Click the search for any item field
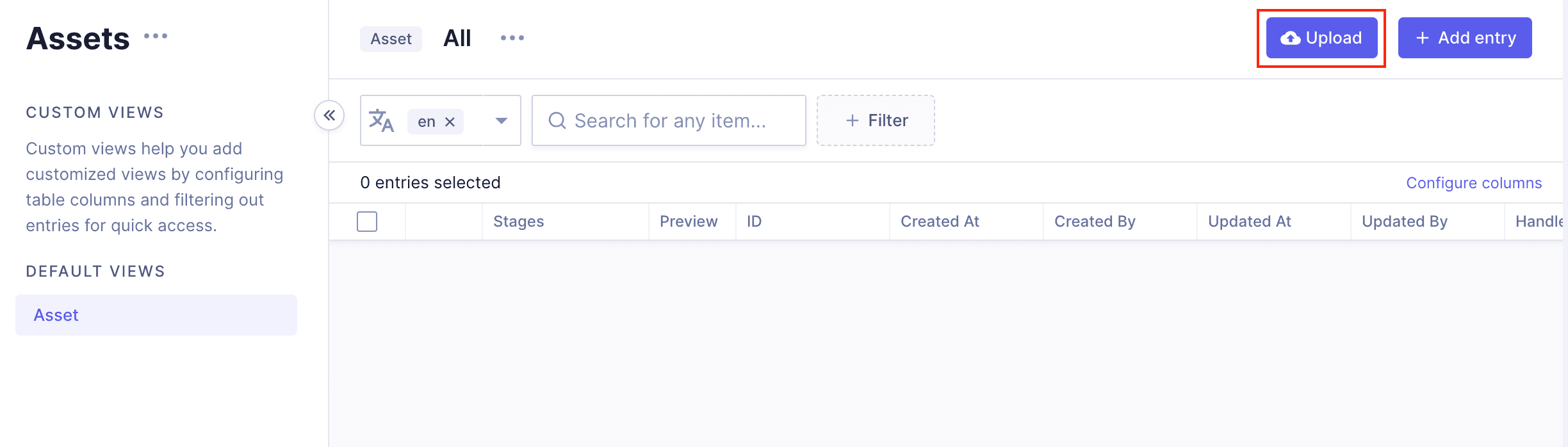The image size is (1568, 447). pos(669,120)
